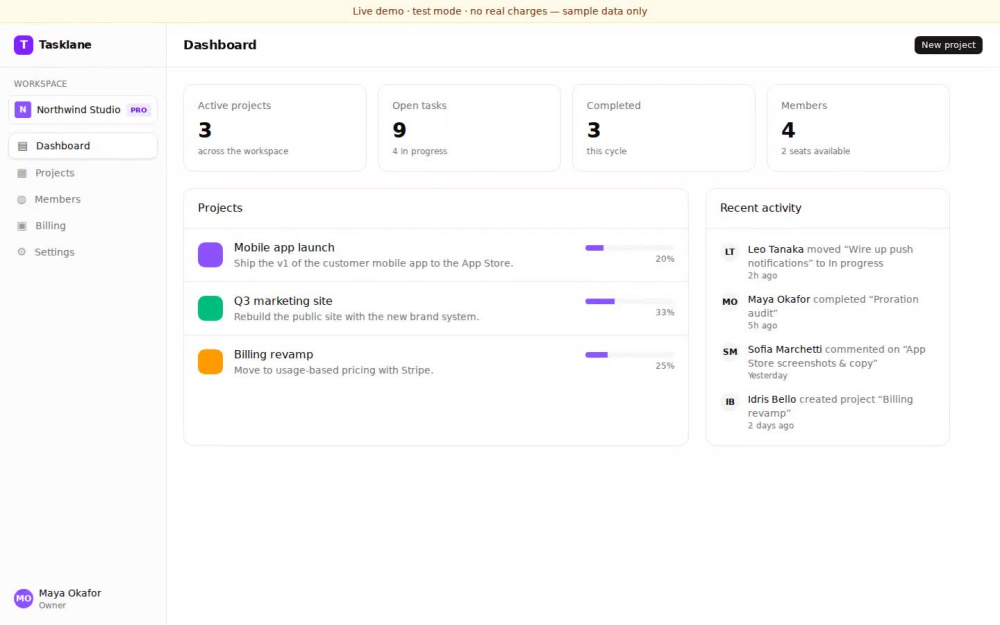This screenshot has width=1000, height=625.
Task: Click the 'Dashboard' page title
Action: (x=220, y=45)
